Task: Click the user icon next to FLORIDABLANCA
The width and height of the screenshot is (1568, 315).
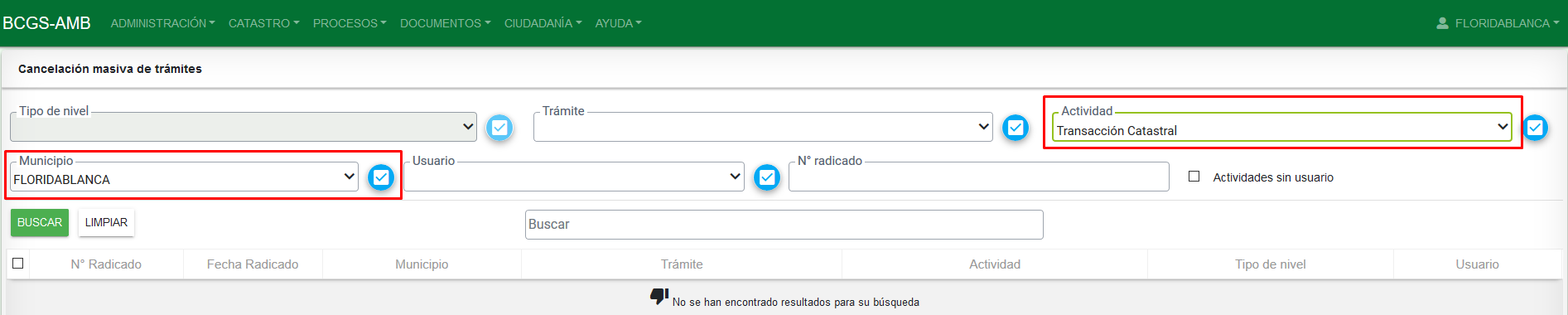Action: (x=1442, y=23)
